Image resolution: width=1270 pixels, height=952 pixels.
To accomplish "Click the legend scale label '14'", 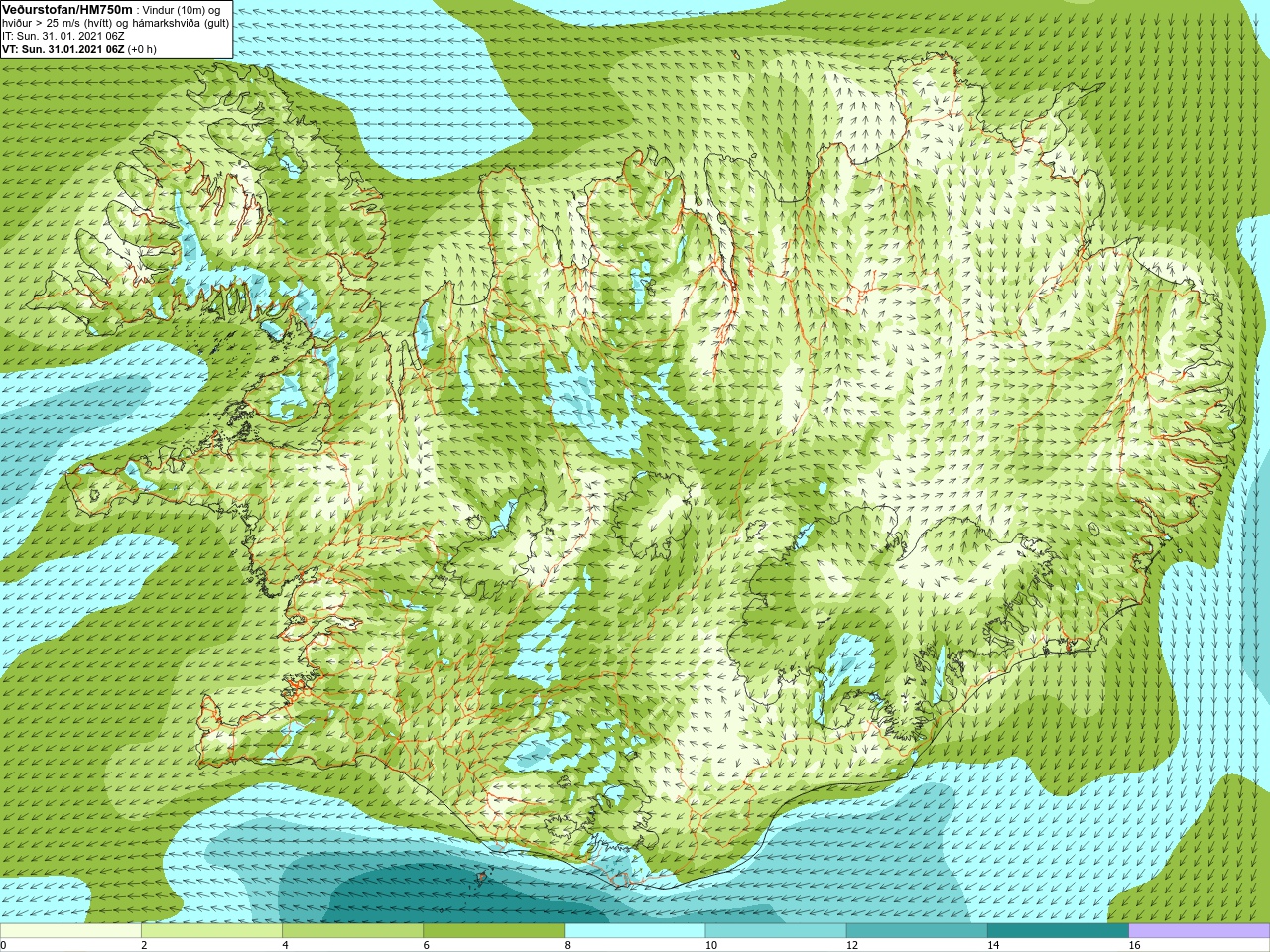I will [992, 946].
